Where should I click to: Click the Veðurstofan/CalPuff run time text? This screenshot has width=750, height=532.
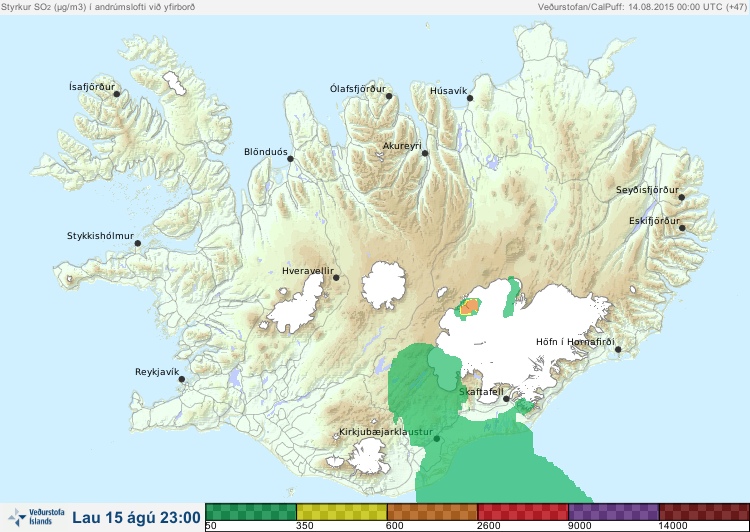641,7
